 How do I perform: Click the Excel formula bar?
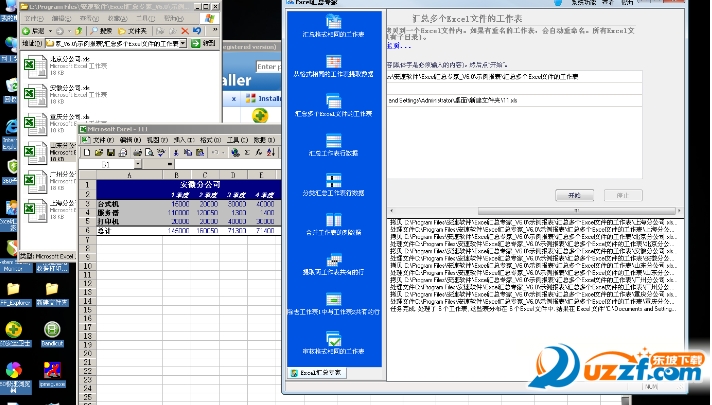(x=227, y=164)
